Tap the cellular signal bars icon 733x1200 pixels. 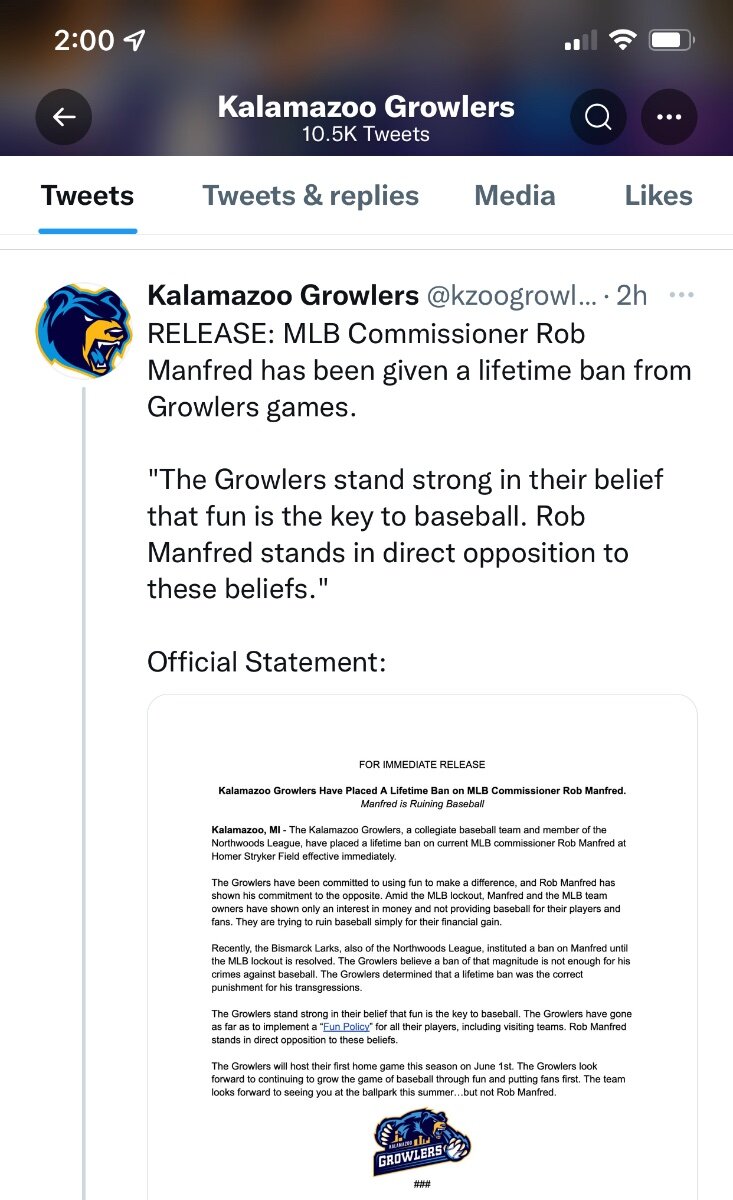pos(580,41)
